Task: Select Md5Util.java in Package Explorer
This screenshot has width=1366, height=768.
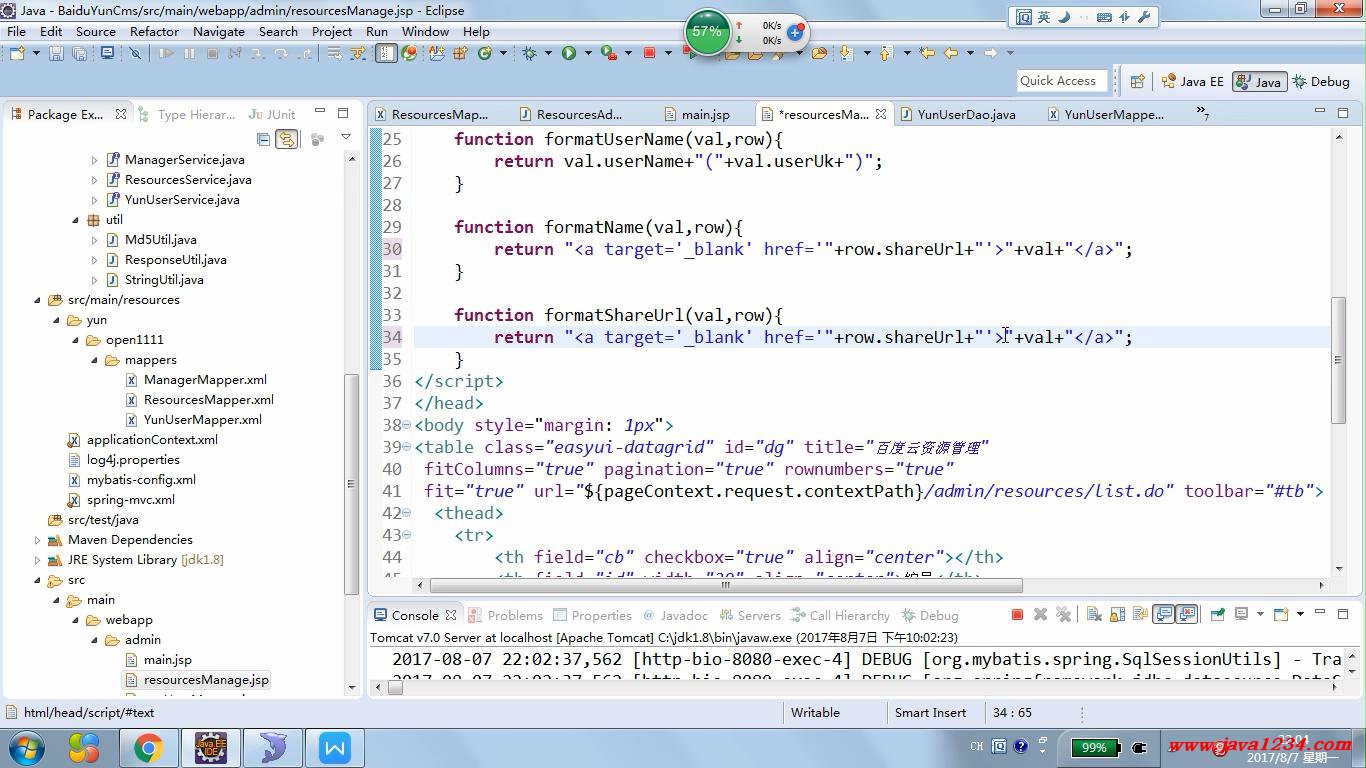Action: pos(160,240)
